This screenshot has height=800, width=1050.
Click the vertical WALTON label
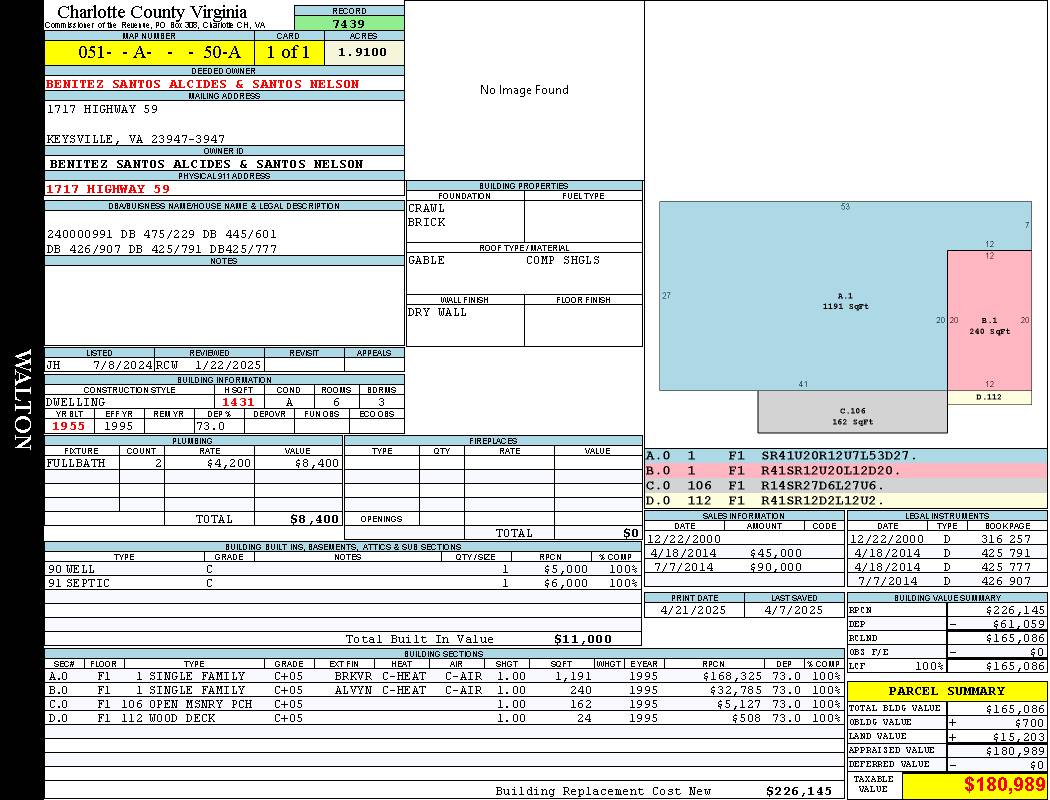pos(22,400)
